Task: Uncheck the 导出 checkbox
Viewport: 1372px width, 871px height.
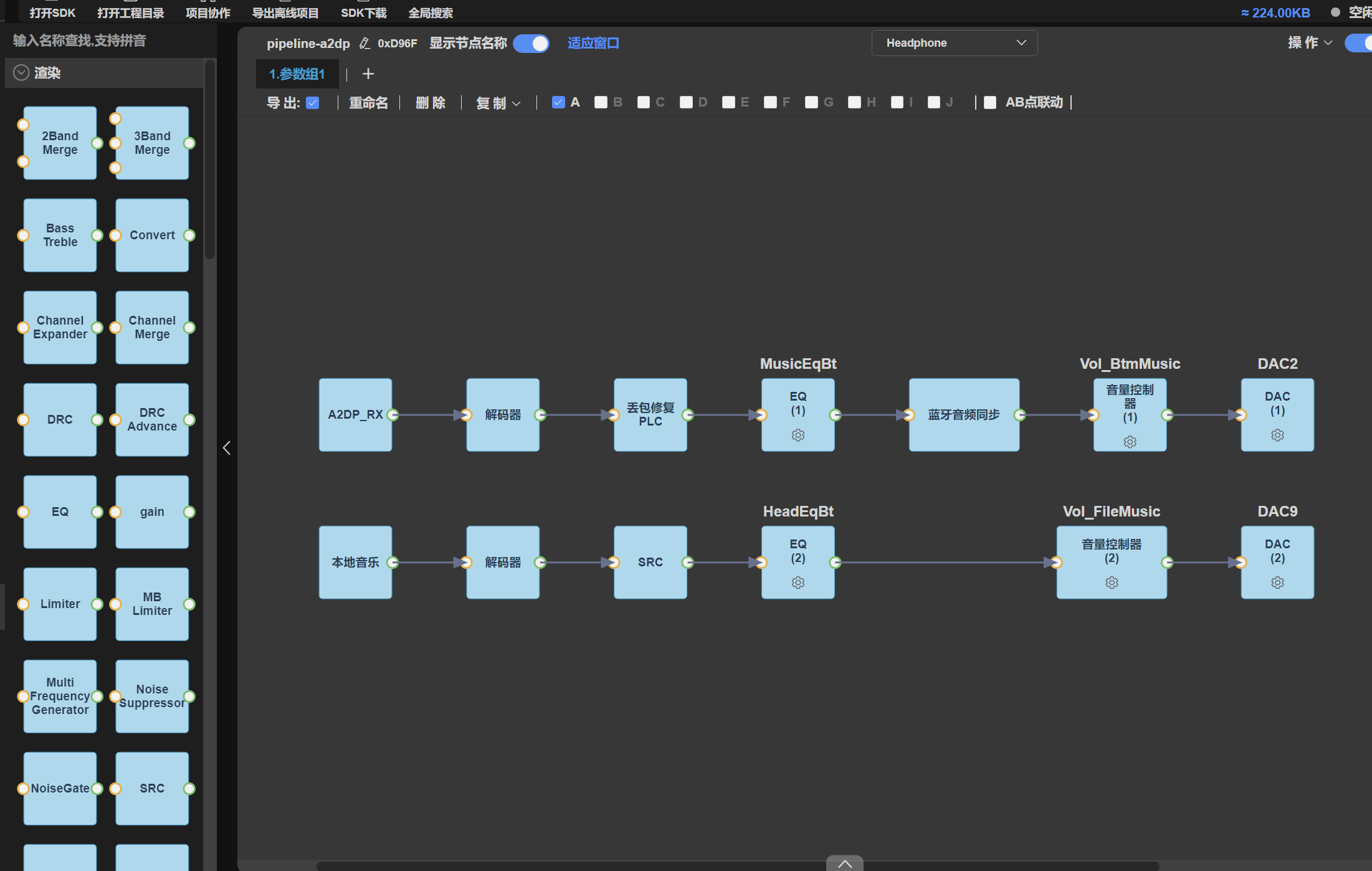Action: click(313, 103)
